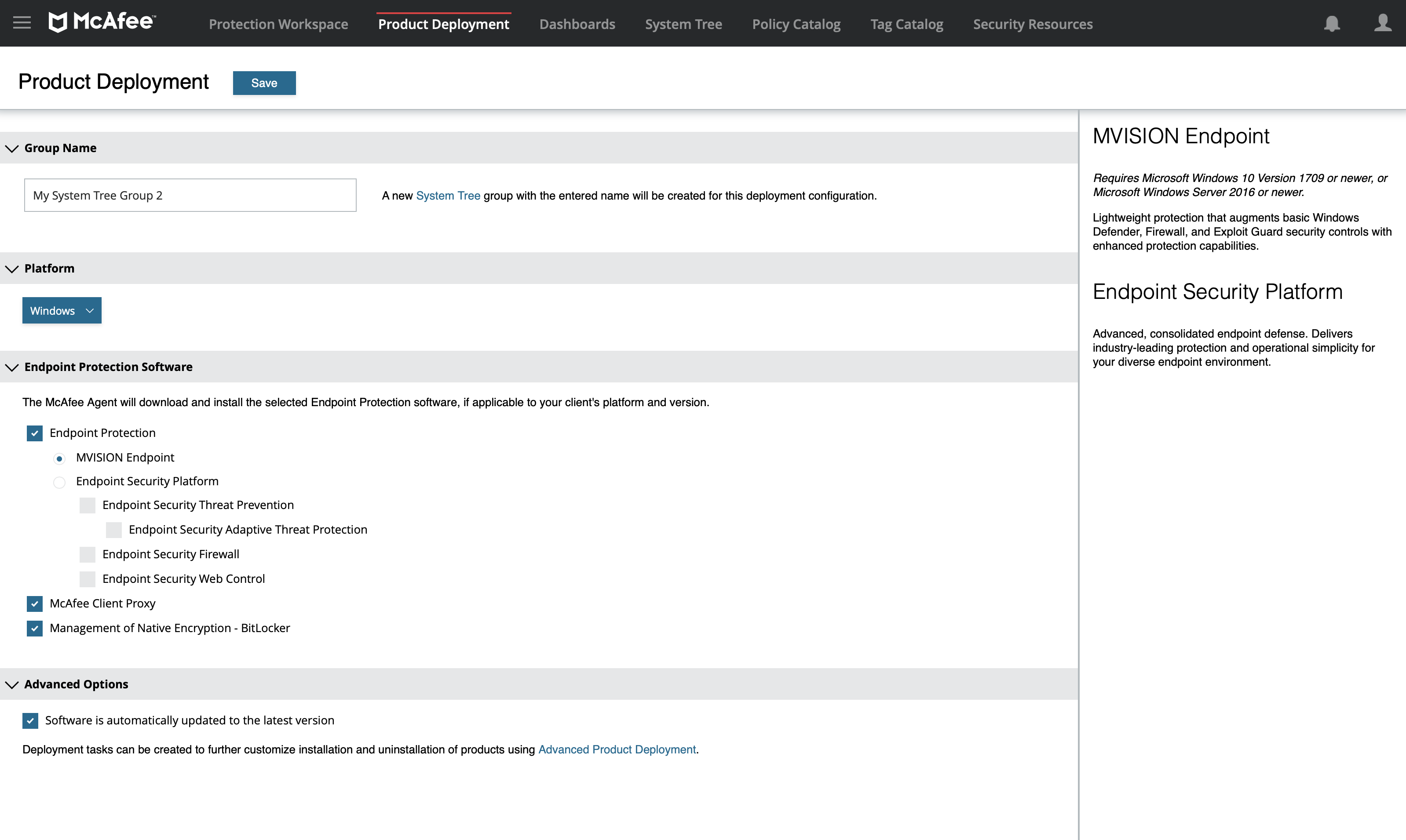Uncheck the McAfee Client Proxy checkbox
Viewport: 1406px width, 840px height.
coord(35,604)
